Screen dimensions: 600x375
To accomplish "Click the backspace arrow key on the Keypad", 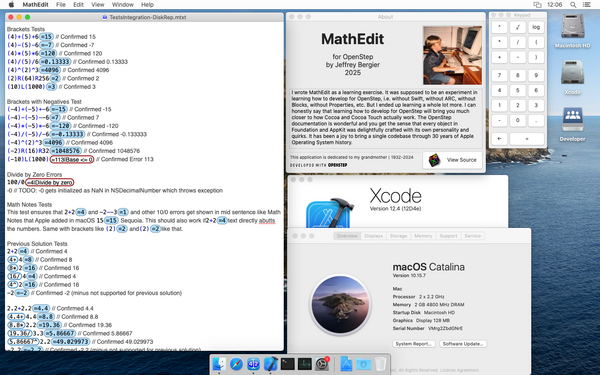I will point(499,139).
